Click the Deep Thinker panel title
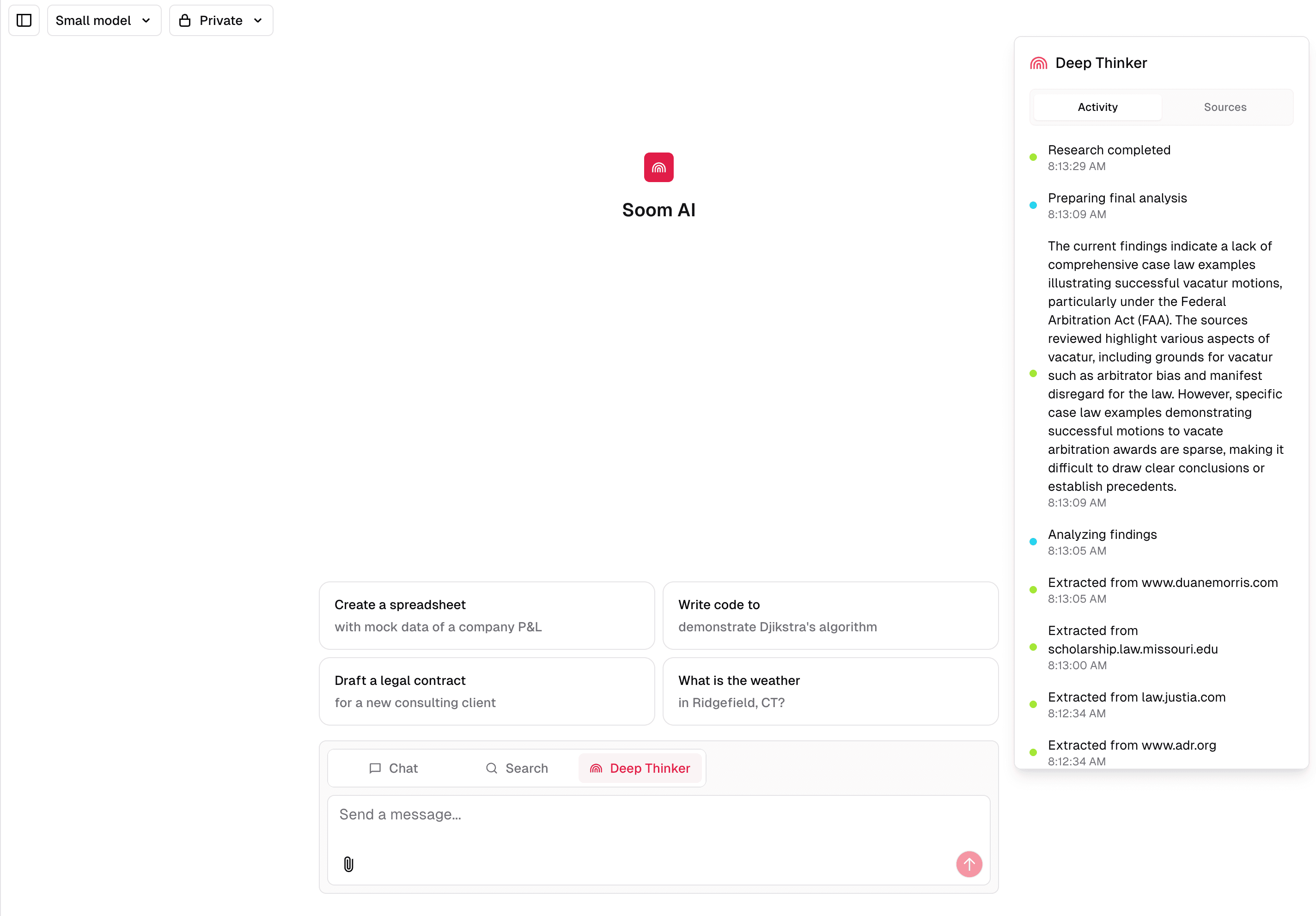 pyautogui.click(x=1101, y=63)
